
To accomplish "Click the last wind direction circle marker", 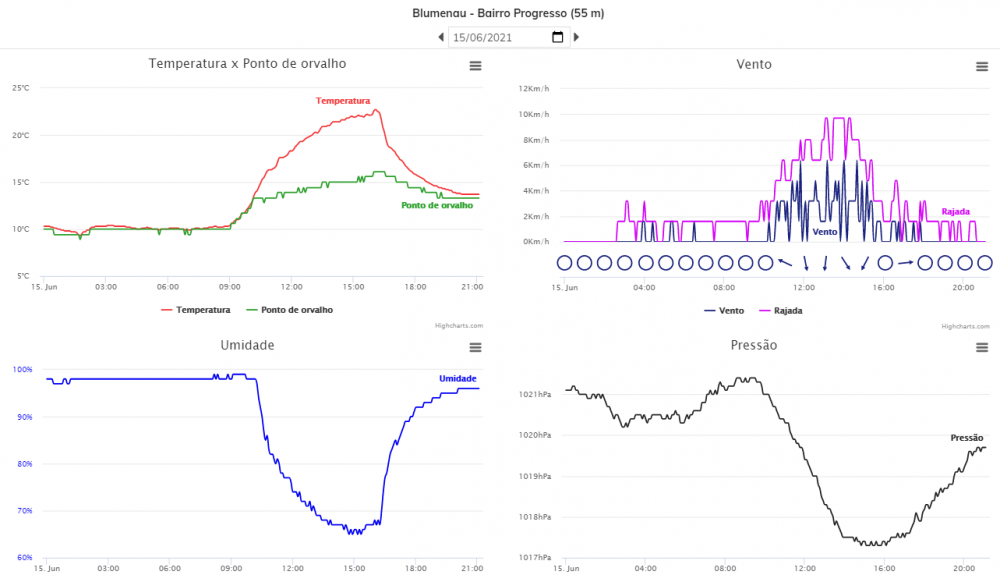I will pyautogui.click(x=985, y=263).
